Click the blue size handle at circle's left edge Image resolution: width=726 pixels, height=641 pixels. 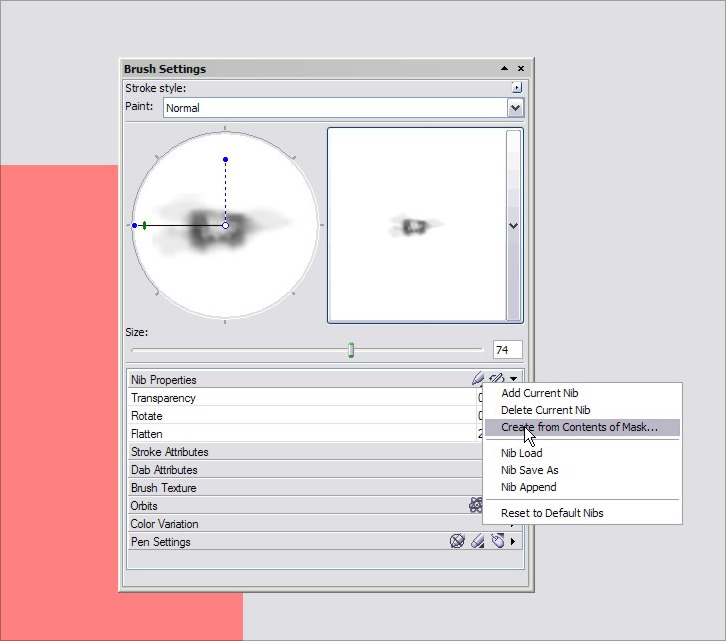[134, 226]
